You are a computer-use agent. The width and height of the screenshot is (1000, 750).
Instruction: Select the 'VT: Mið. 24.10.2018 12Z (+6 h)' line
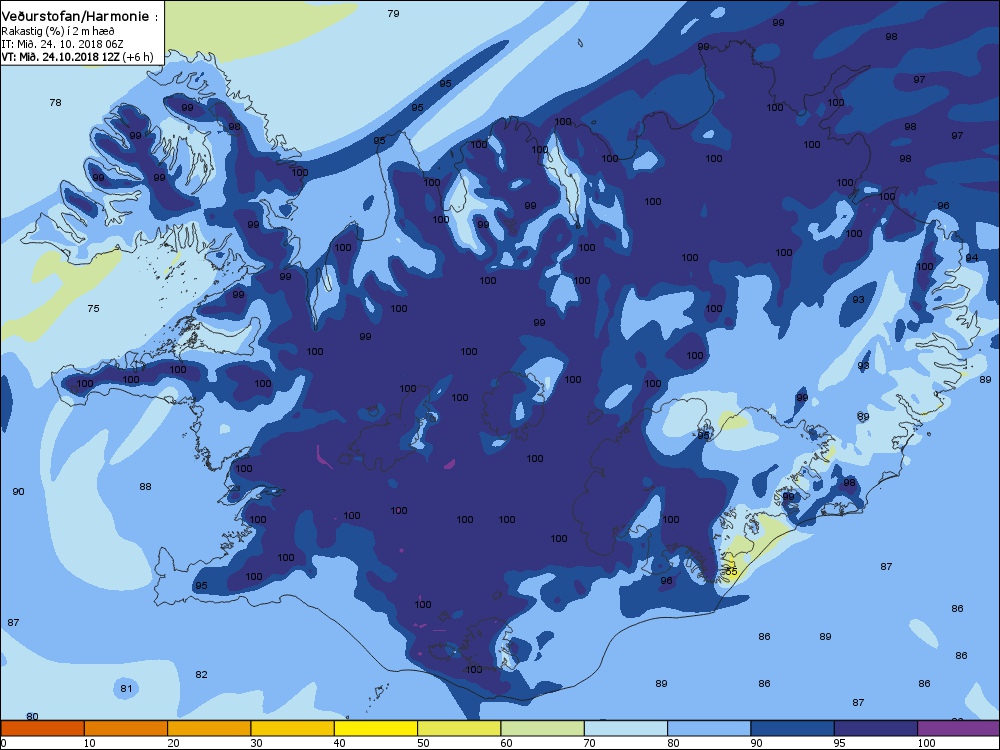[77, 57]
